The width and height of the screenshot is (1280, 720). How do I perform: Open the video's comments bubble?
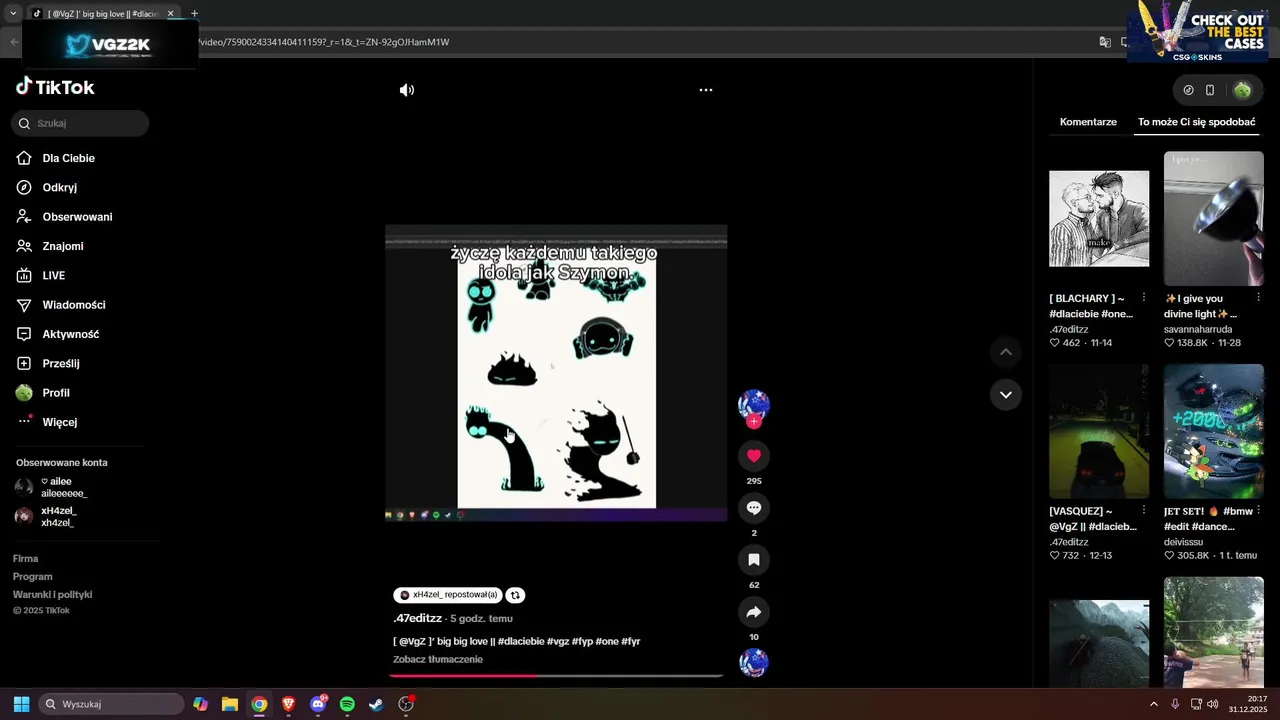pyautogui.click(x=754, y=508)
